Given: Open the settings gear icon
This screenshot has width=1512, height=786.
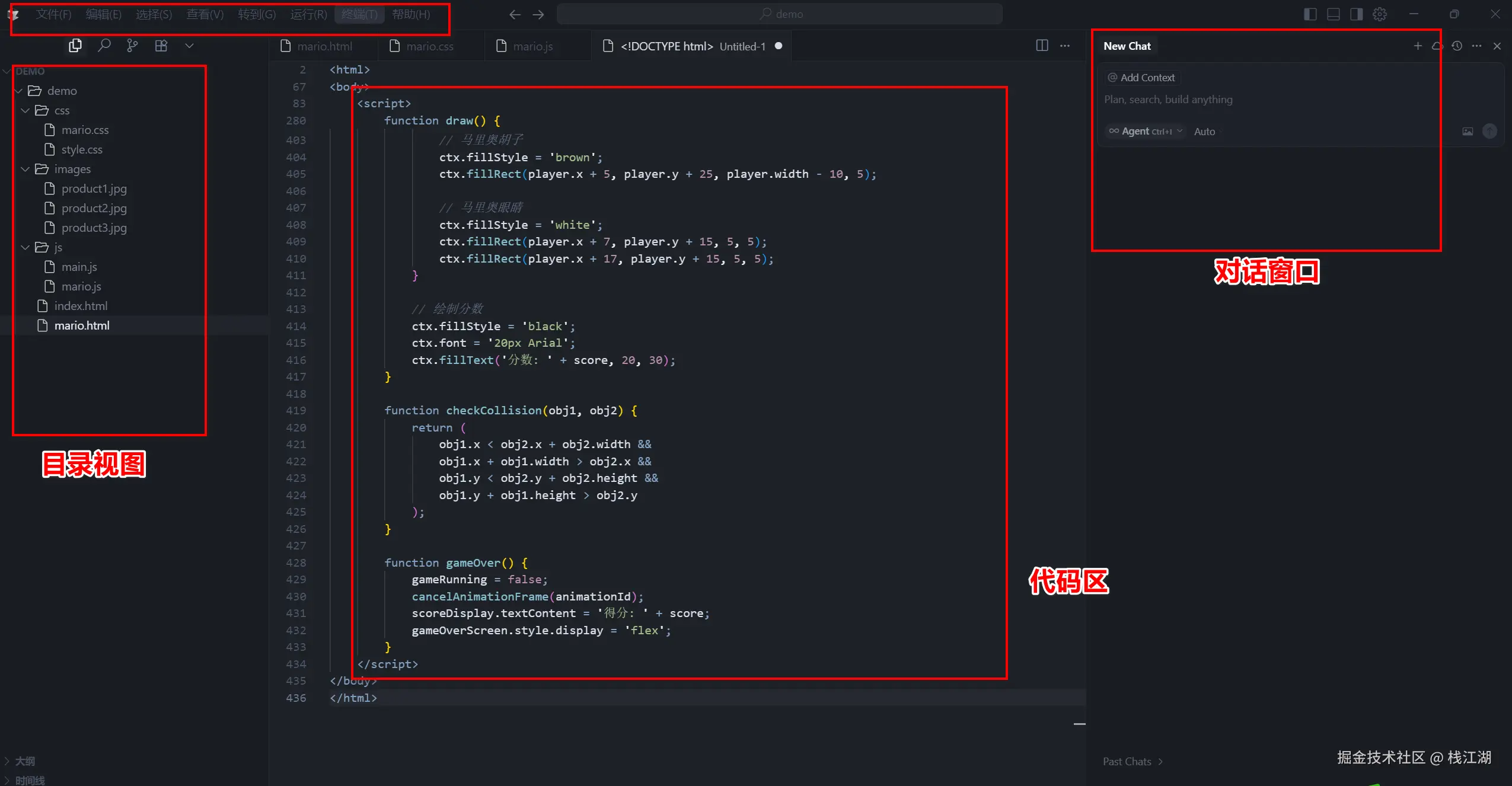Looking at the screenshot, I should pos(1380,14).
